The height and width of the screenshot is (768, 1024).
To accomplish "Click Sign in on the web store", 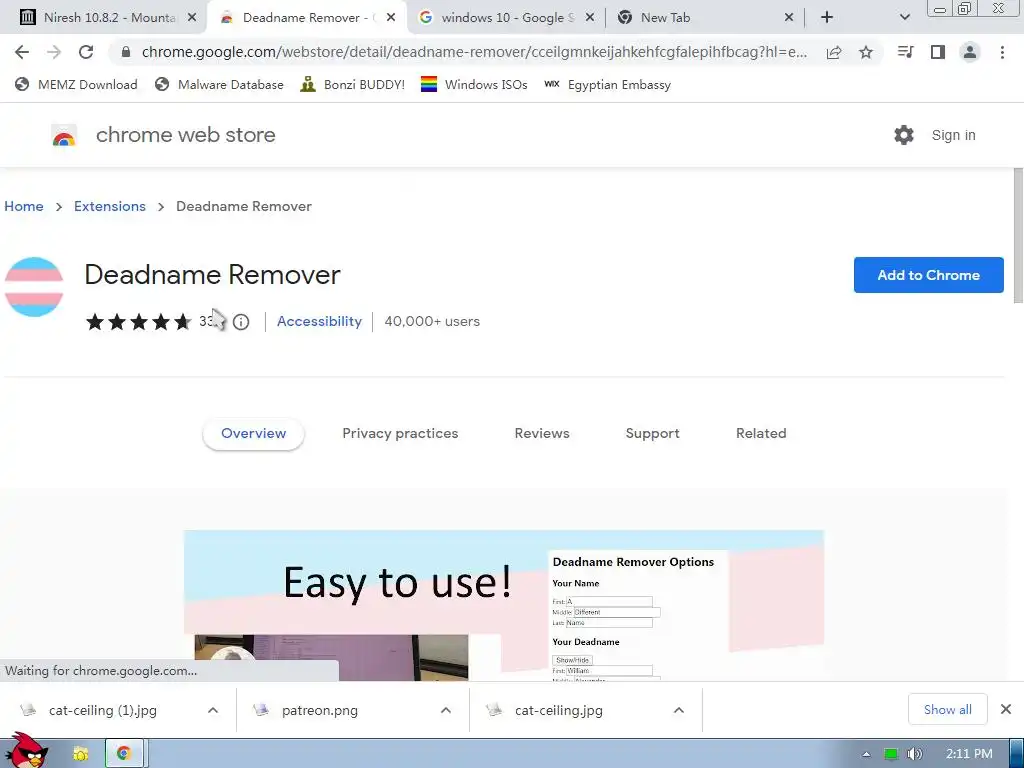I will click(953, 135).
